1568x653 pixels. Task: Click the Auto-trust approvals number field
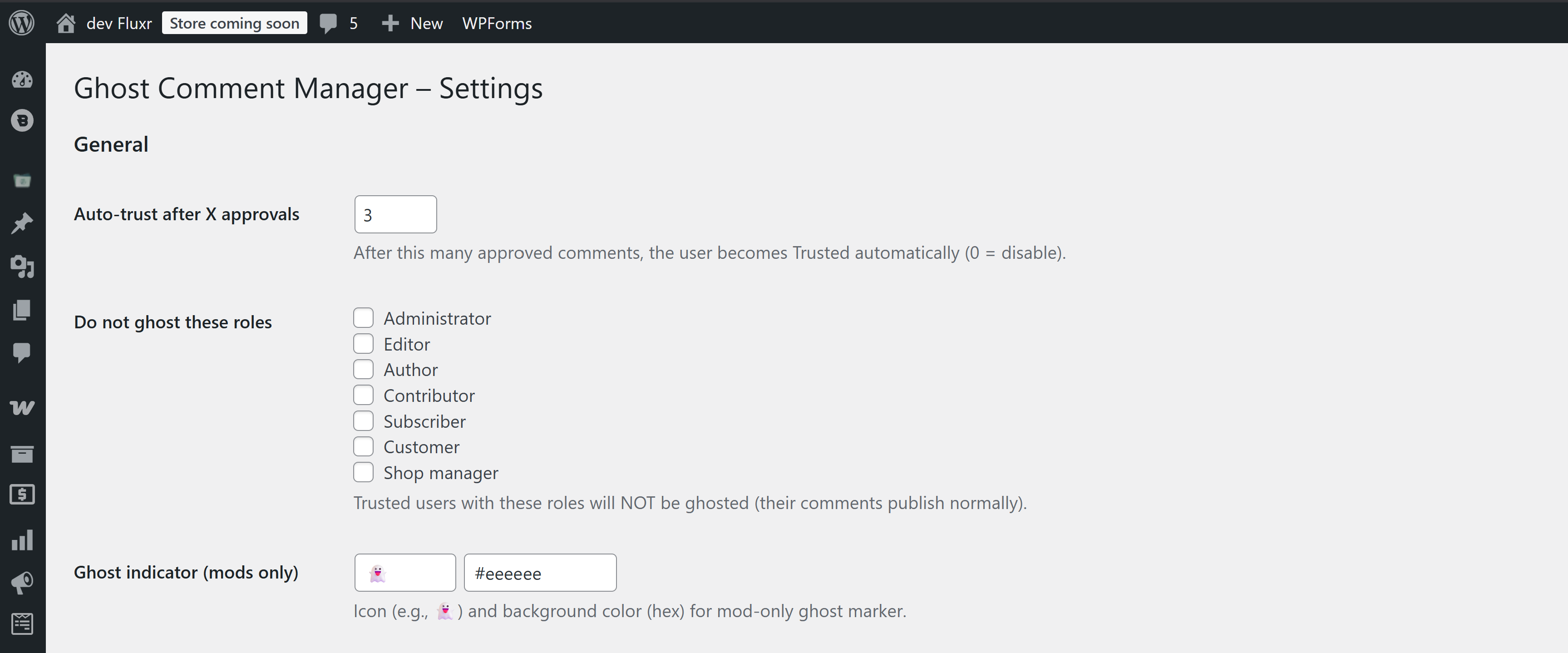(x=395, y=214)
